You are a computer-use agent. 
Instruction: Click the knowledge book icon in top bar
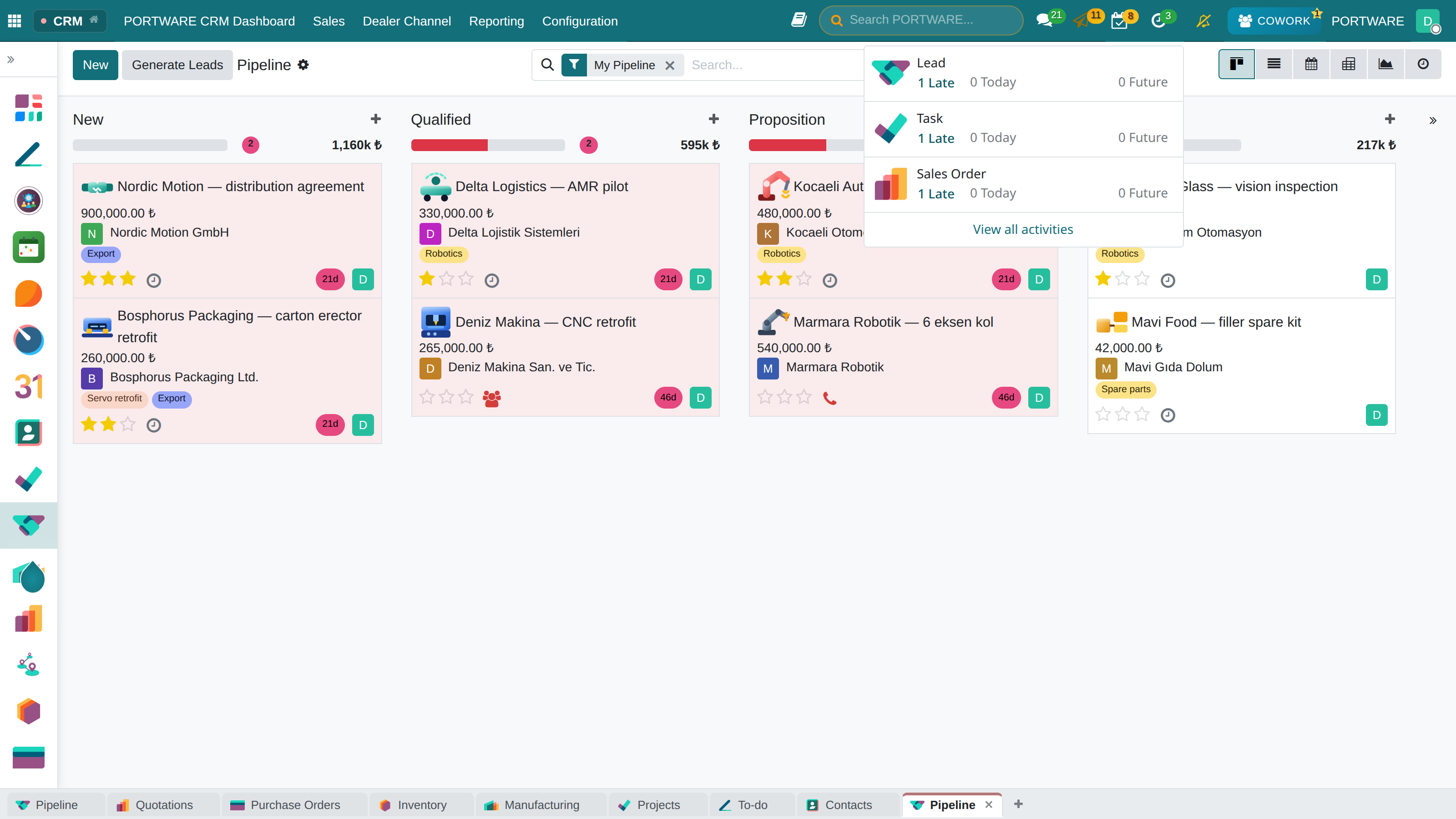tap(799, 20)
